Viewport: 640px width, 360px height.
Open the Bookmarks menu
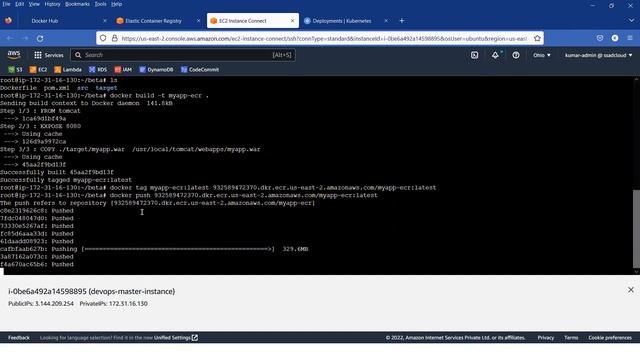coord(77,4)
